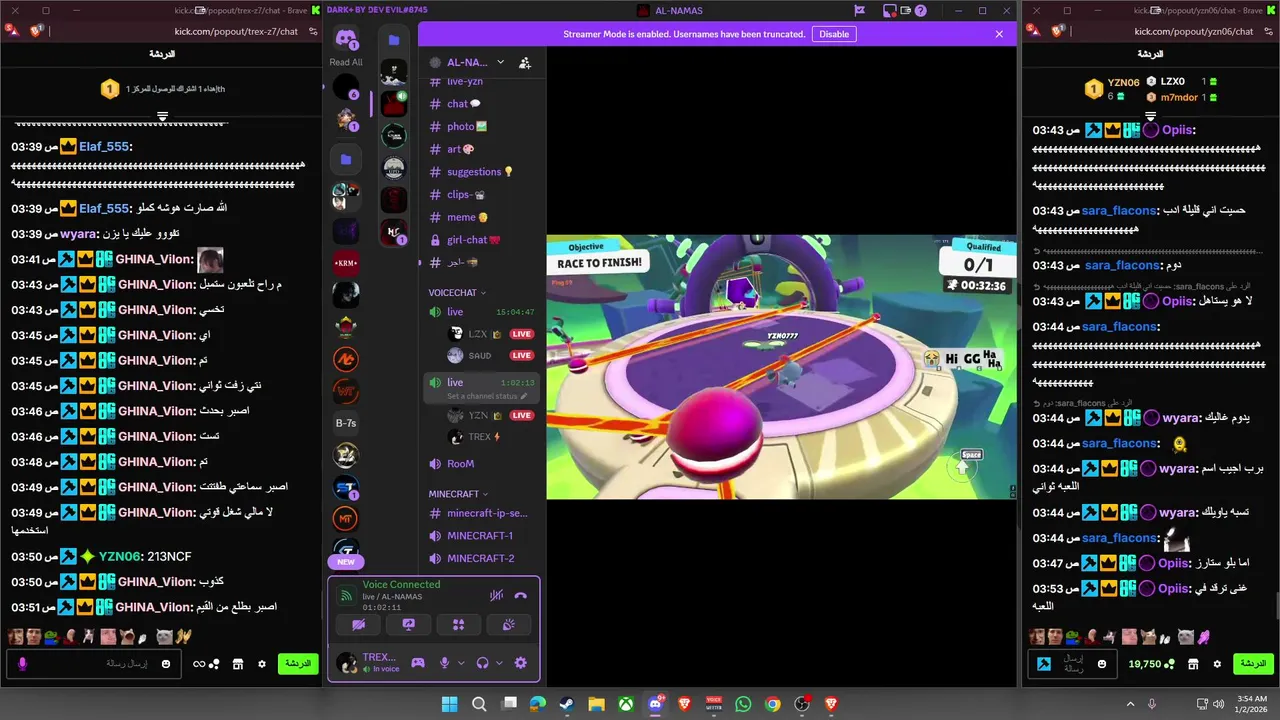Click message input in yzn06 chat
1280x720 pixels.
tap(1075, 664)
